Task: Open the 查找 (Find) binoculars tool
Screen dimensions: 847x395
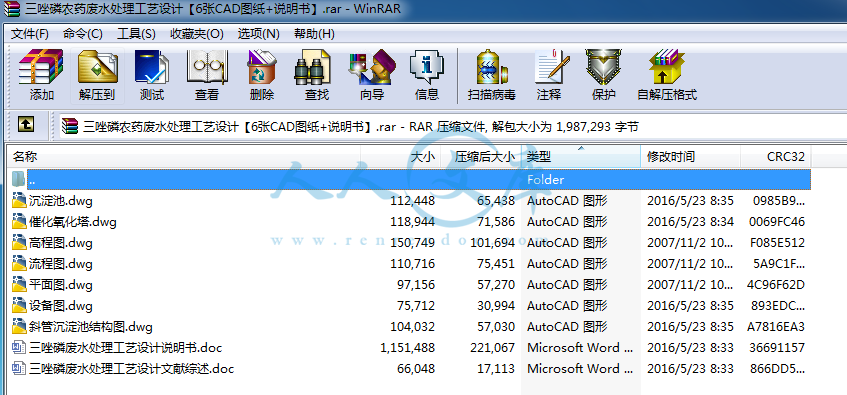Action: (317, 75)
